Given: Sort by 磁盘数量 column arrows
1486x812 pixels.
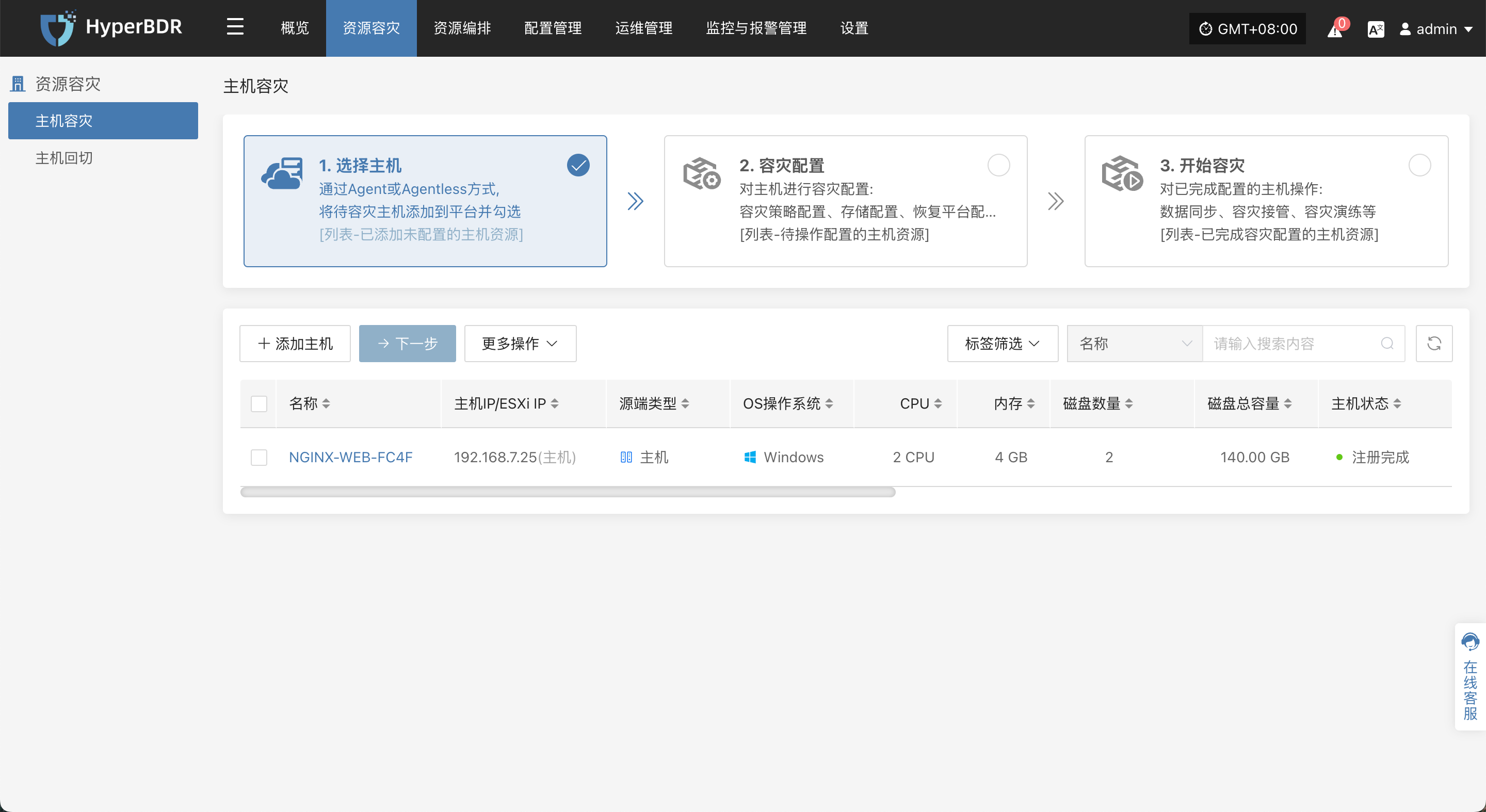Looking at the screenshot, I should tap(1128, 404).
